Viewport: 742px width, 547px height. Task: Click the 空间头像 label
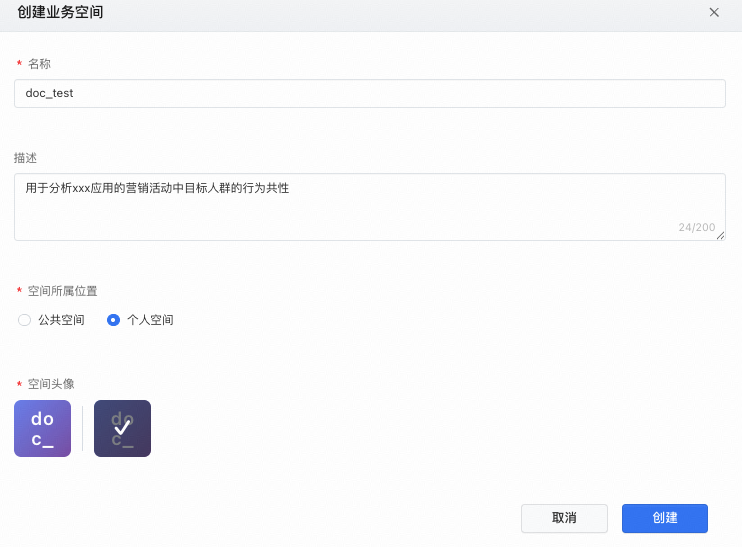51,384
